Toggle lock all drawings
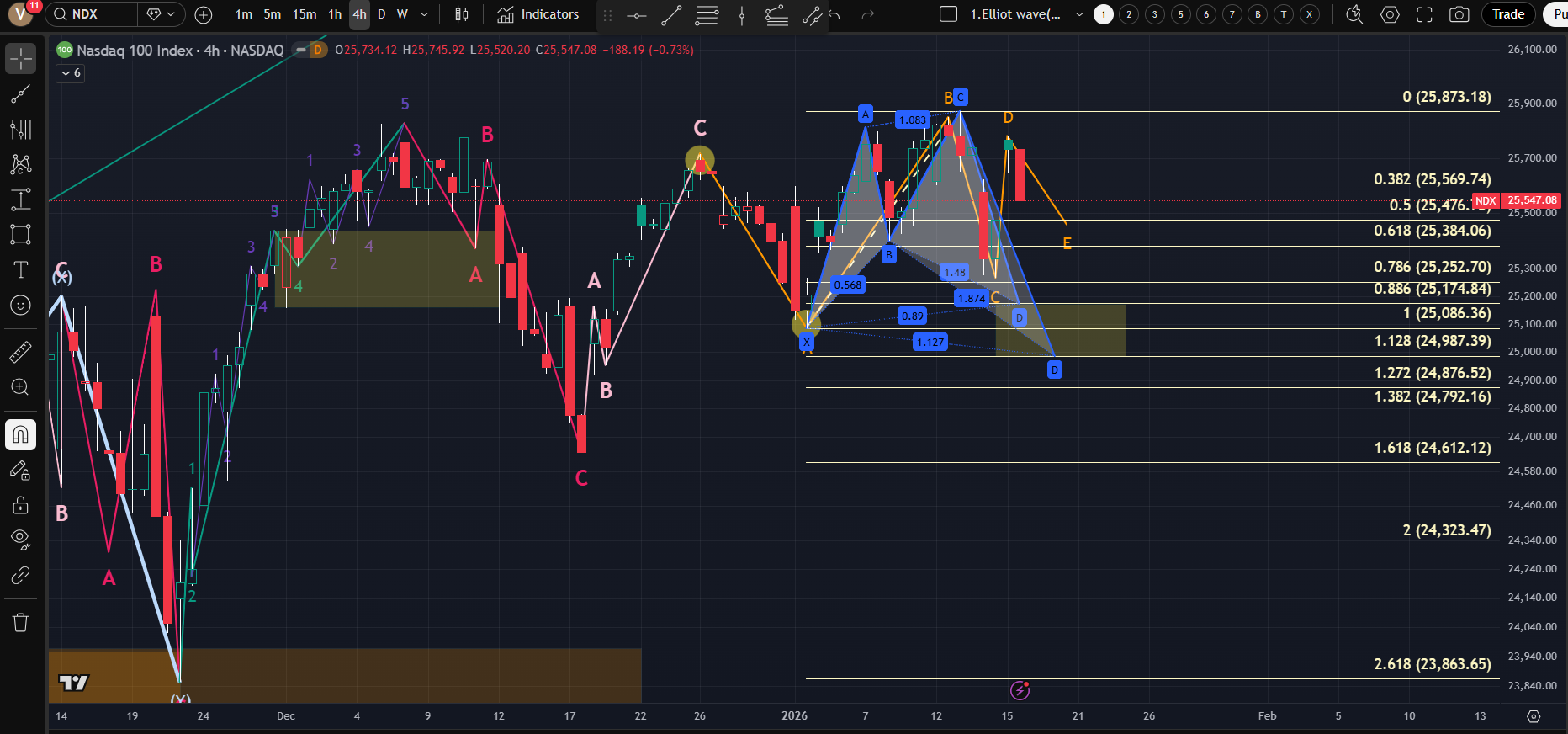The image size is (1568, 734). click(x=20, y=505)
